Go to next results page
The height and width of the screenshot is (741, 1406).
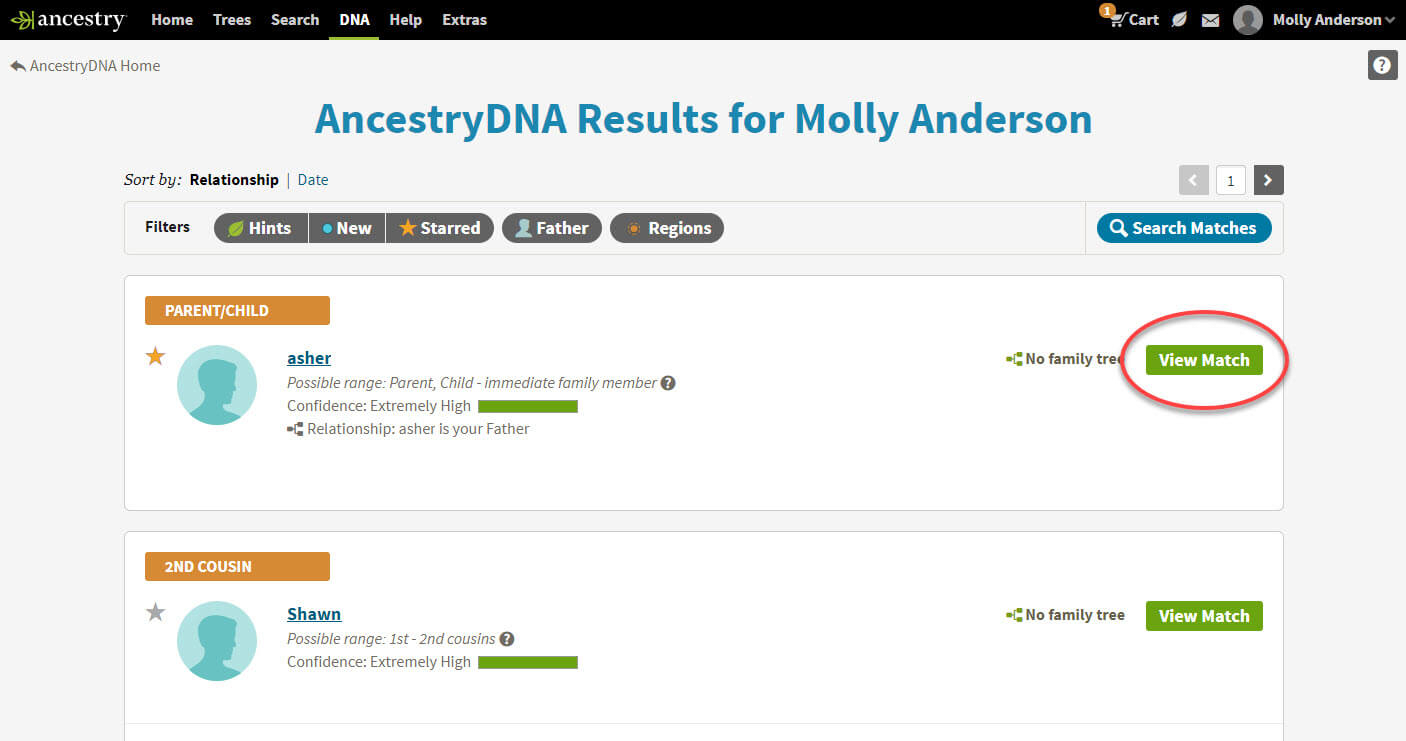[x=1268, y=180]
